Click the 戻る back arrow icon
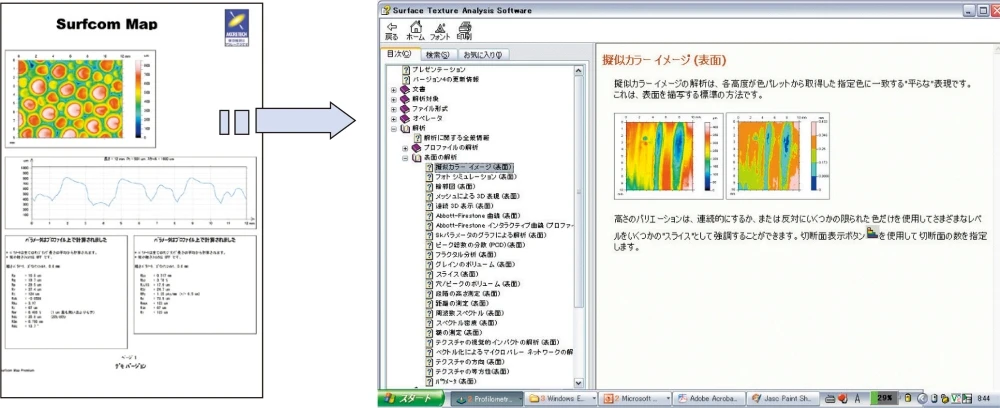This screenshot has width=1000, height=408. 392,27
